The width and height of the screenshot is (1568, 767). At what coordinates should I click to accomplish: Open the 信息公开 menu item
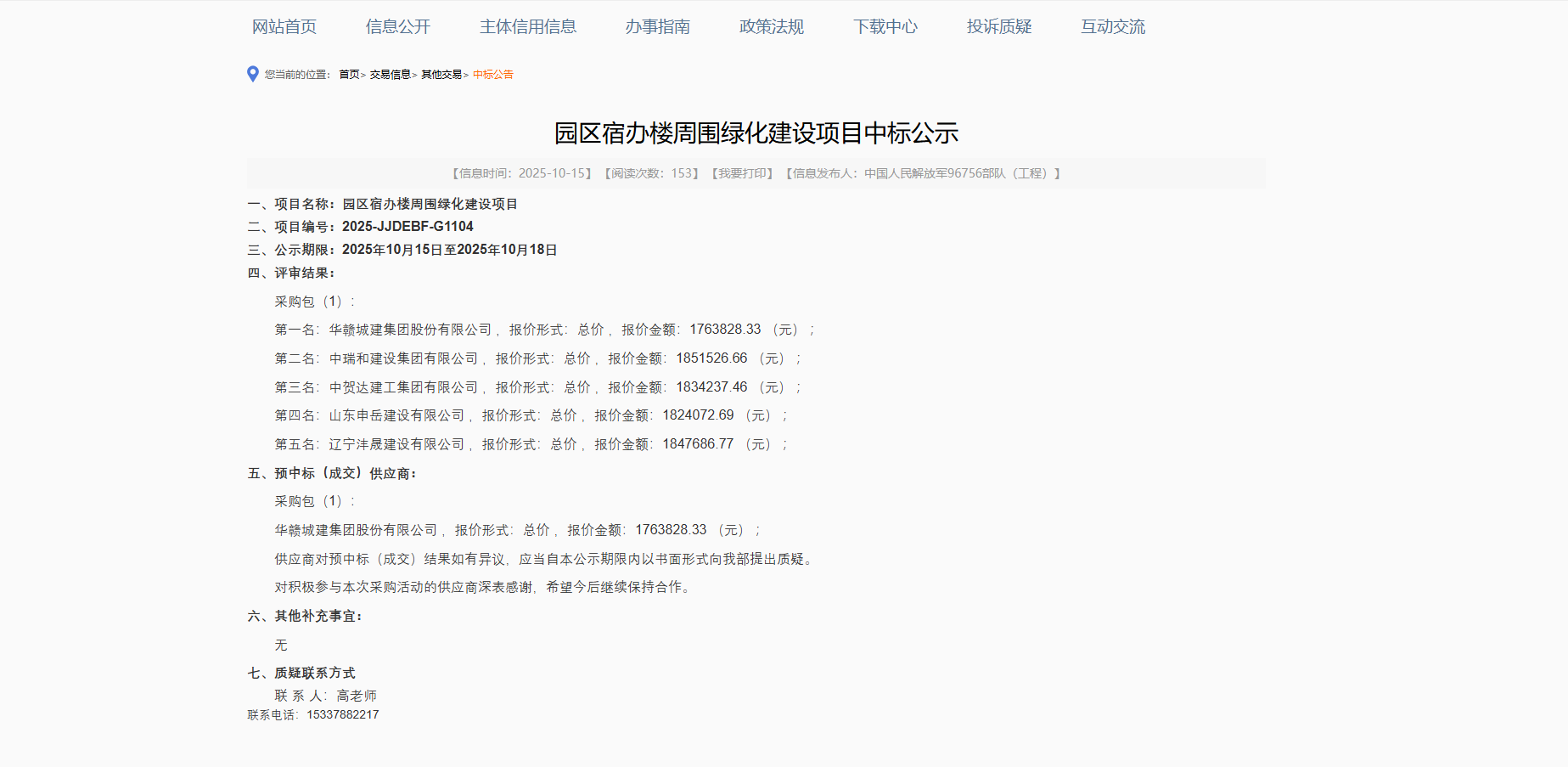point(397,26)
